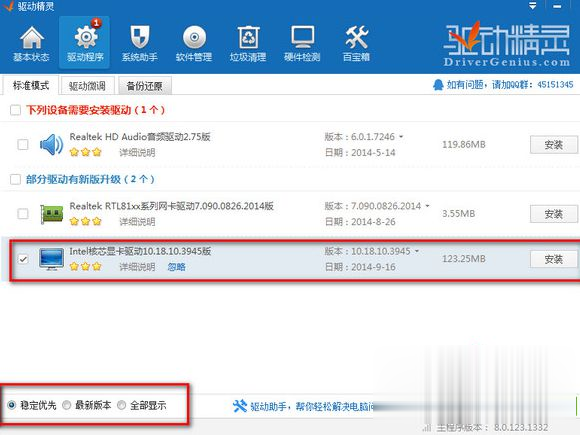Switch to 驱动微调 tab
This screenshot has height=435, width=580.
coord(87,86)
